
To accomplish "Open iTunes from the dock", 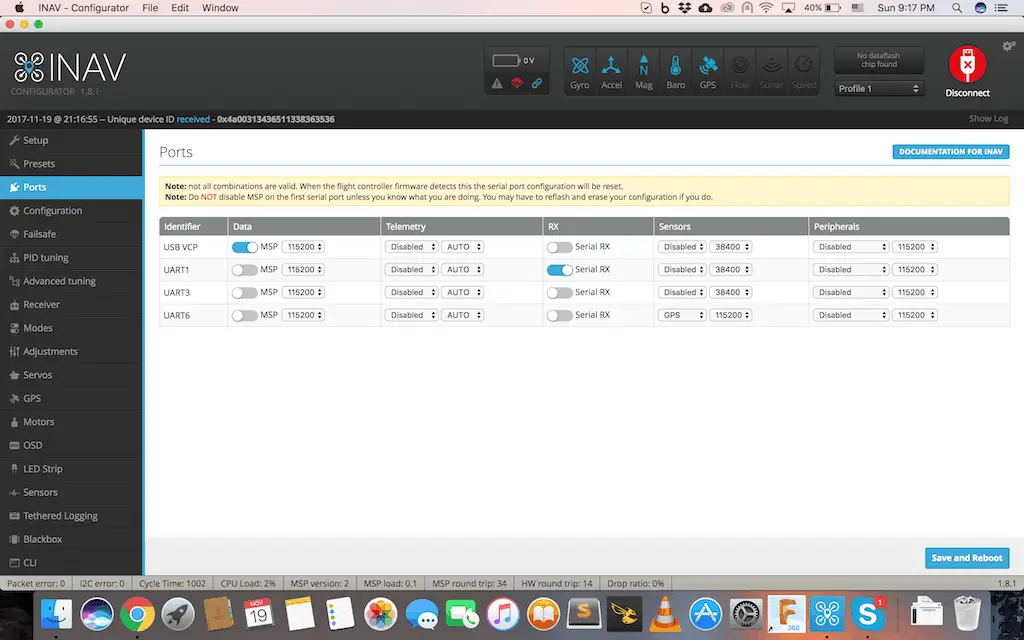I will click(503, 614).
